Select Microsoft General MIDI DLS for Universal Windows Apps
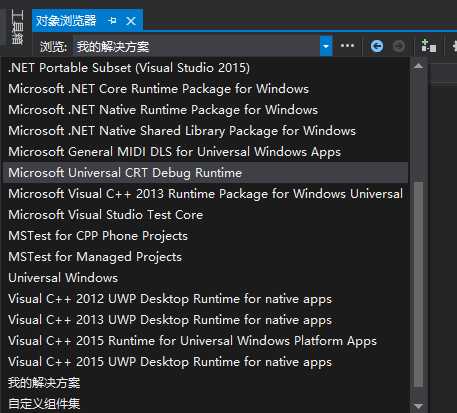The width and height of the screenshot is (457, 413). pyautogui.click(x=205, y=152)
